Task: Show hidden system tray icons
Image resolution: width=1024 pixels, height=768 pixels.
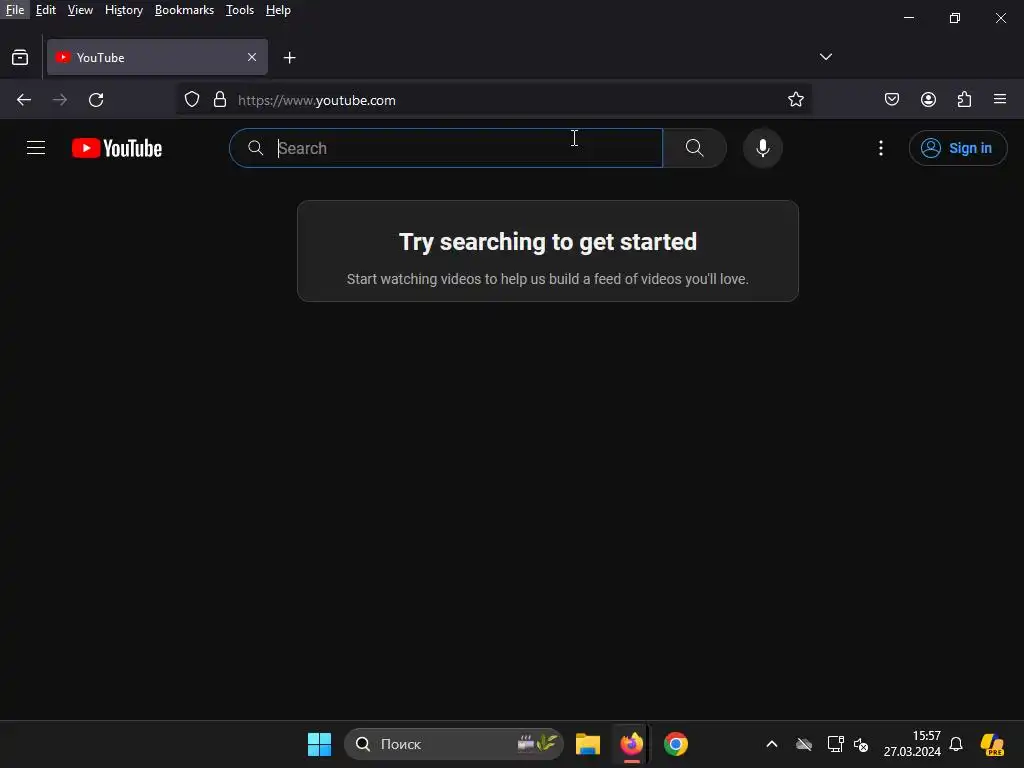Action: coord(771,744)
